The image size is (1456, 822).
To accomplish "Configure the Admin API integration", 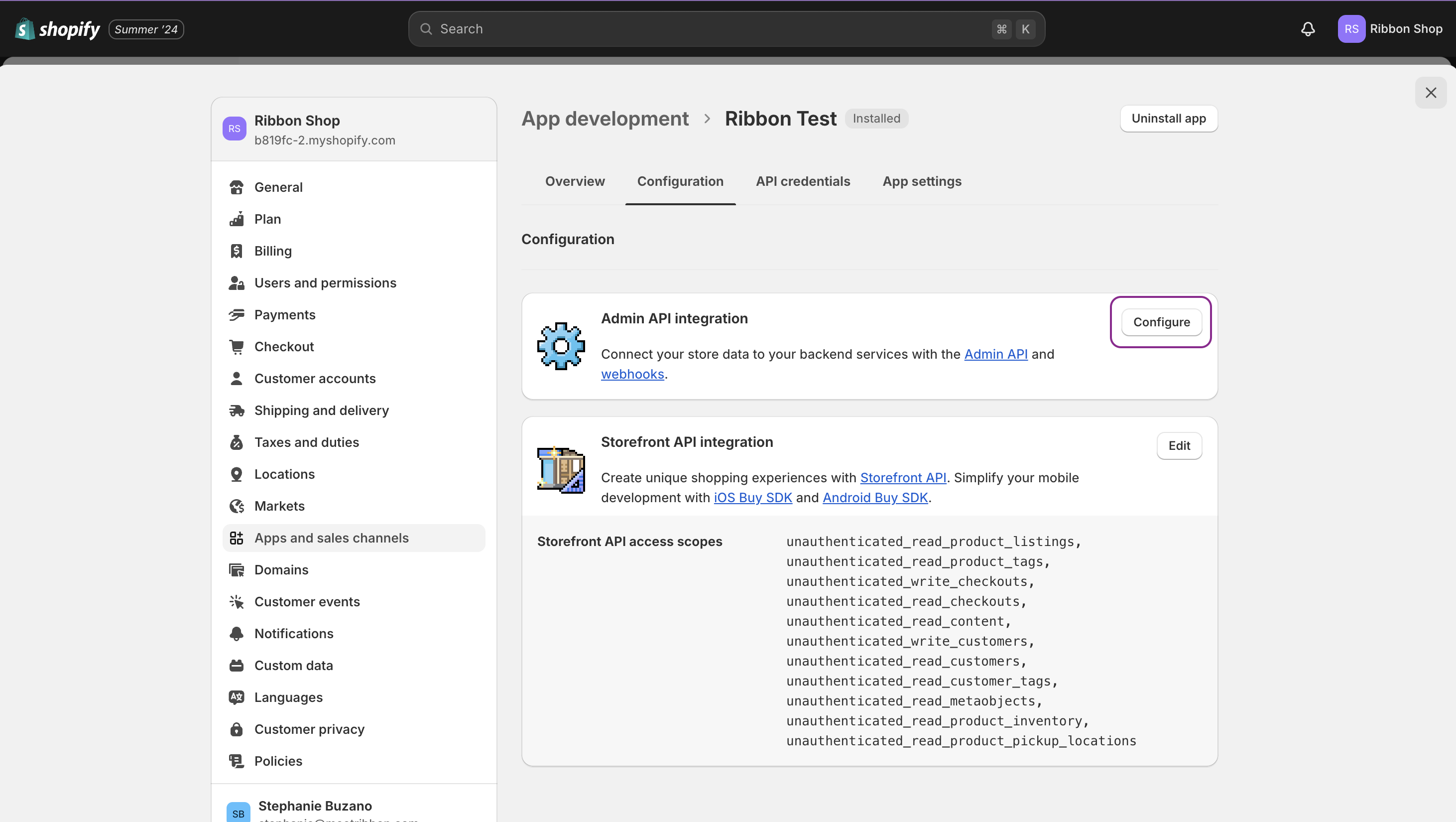I will pos(1161,322).
